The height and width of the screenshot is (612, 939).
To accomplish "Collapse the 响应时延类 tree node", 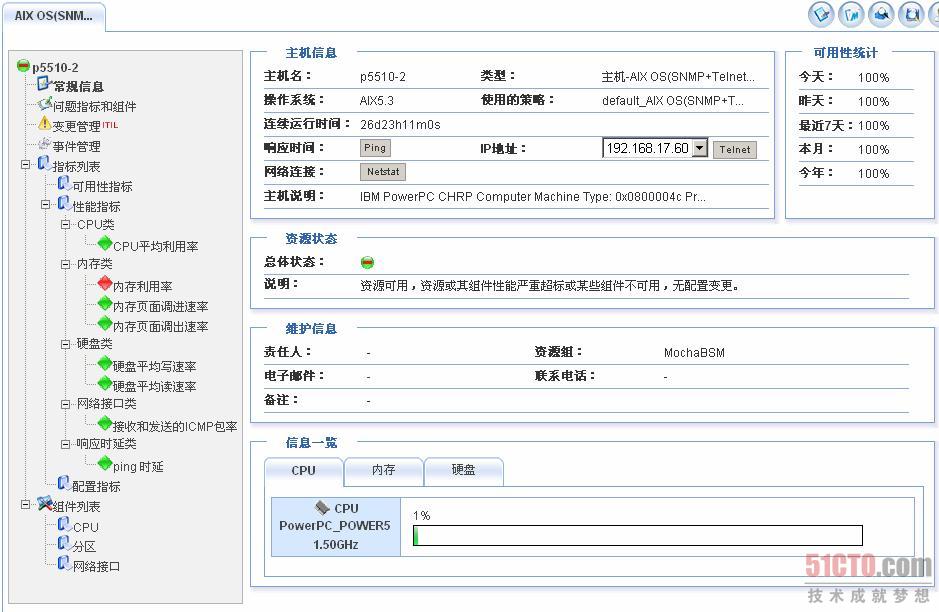I will pyautogui.click(x=65, y=444).
